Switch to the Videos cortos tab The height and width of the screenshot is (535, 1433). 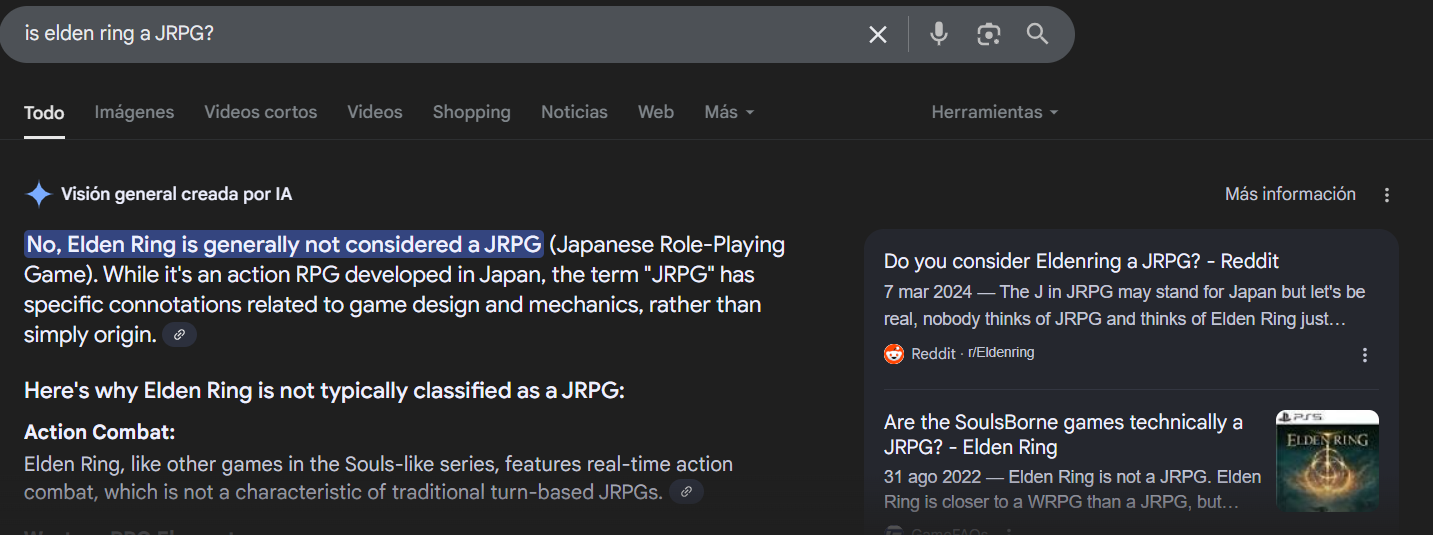click(260, 112)
